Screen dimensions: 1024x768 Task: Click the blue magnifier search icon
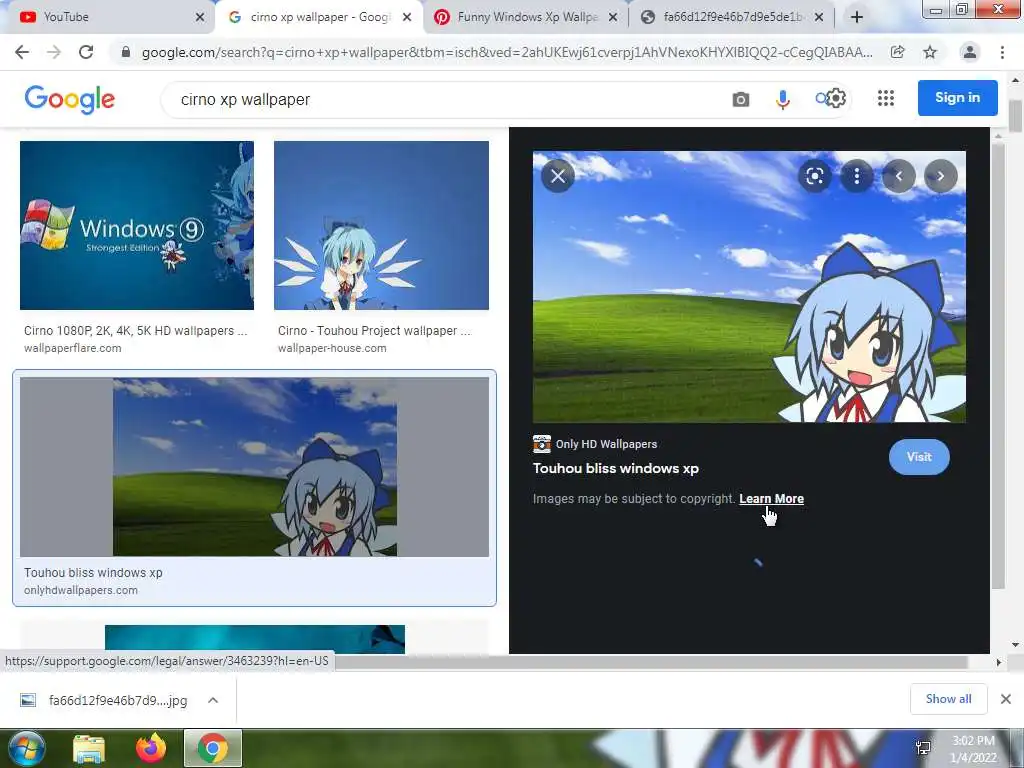click(822, 99)
